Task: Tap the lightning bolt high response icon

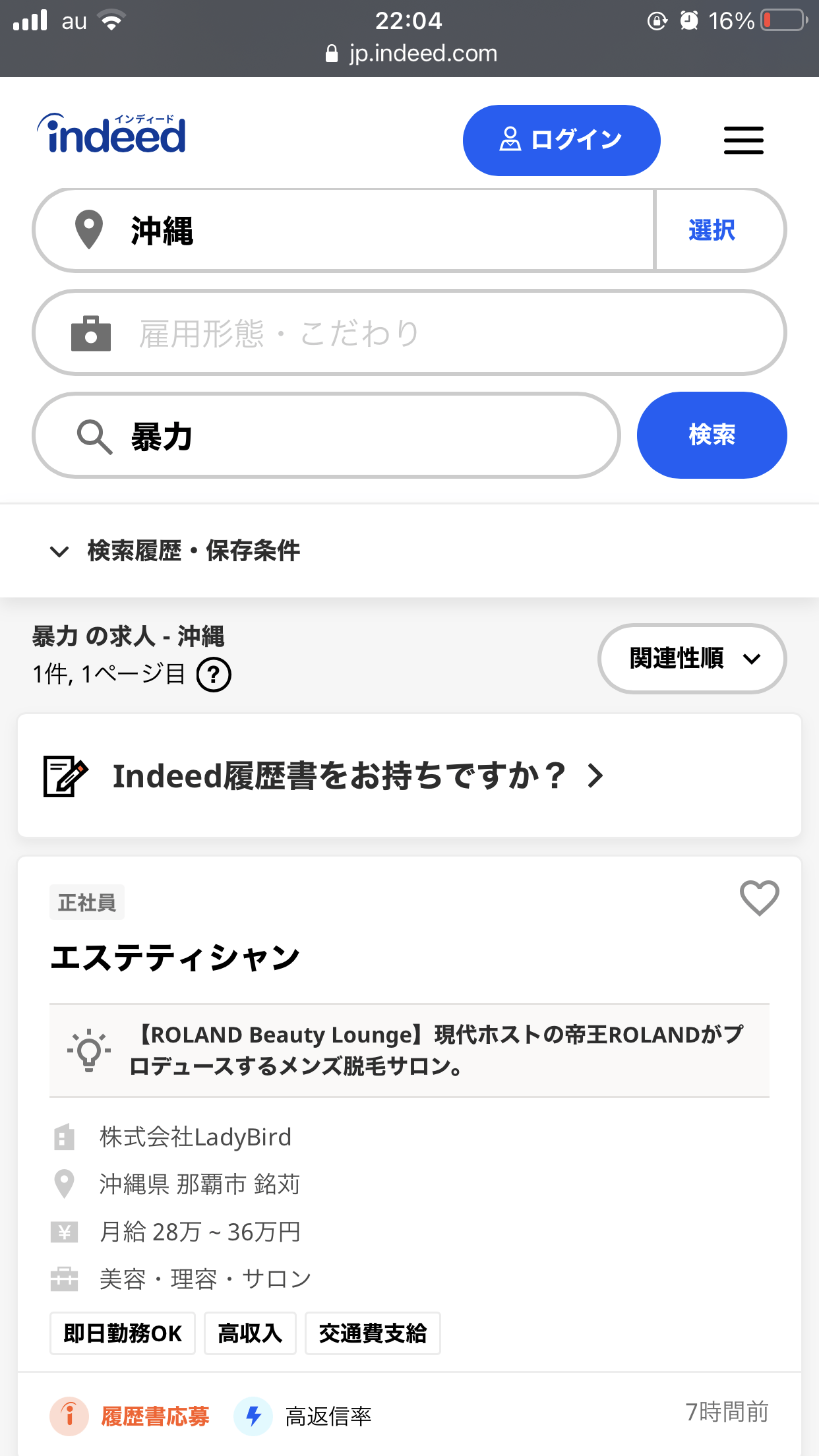Action: coord(253,1416)
